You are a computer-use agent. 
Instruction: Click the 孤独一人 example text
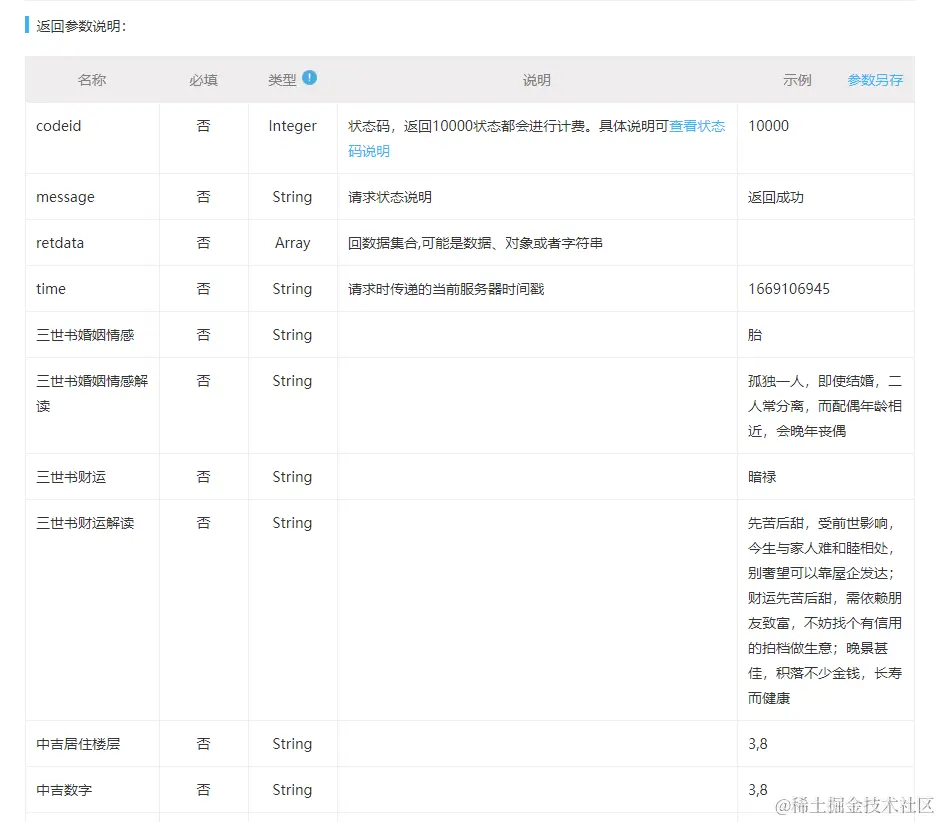point(825,406)
